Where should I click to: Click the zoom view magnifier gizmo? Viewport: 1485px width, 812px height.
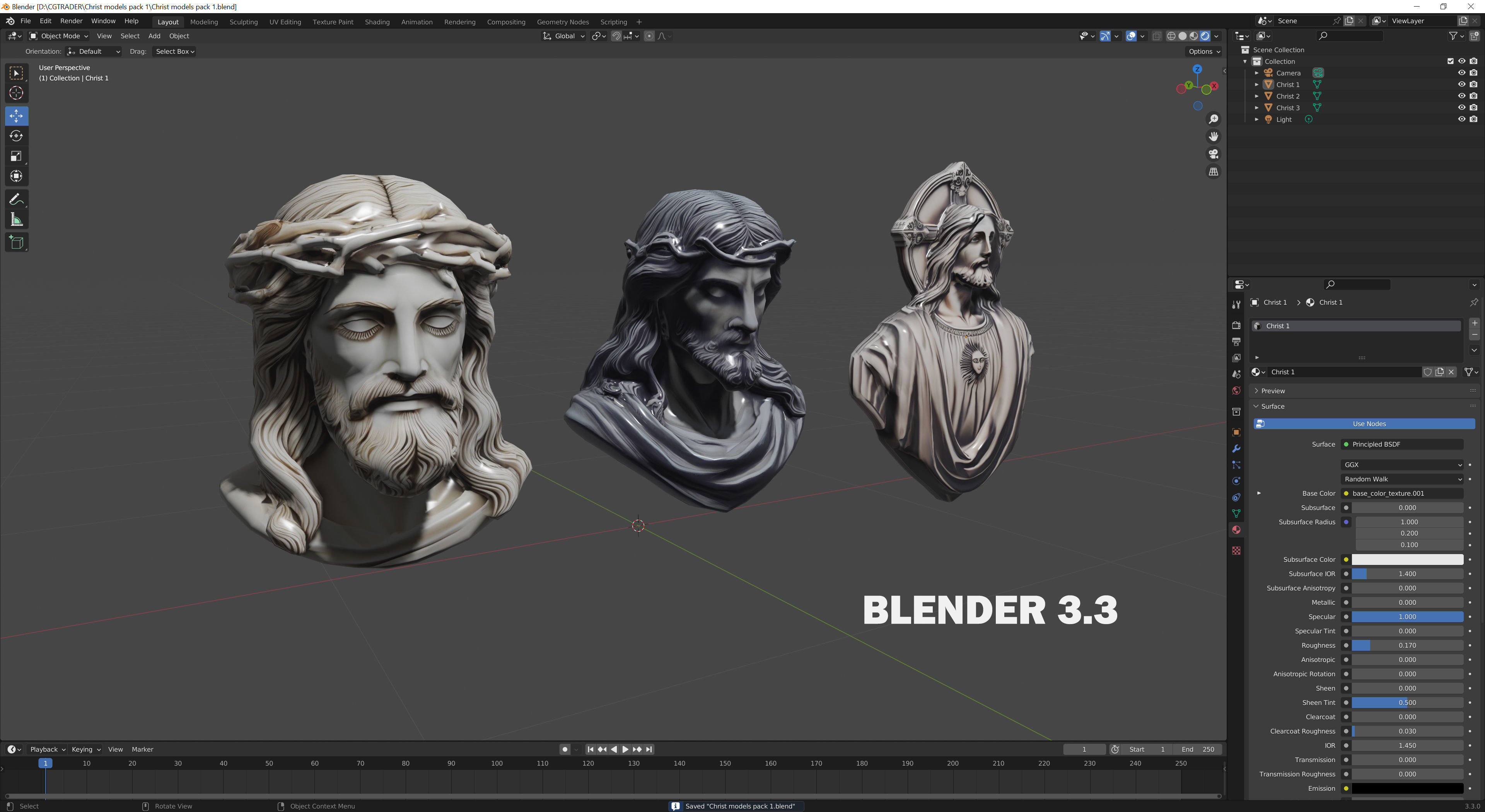tap(1214, 119)
